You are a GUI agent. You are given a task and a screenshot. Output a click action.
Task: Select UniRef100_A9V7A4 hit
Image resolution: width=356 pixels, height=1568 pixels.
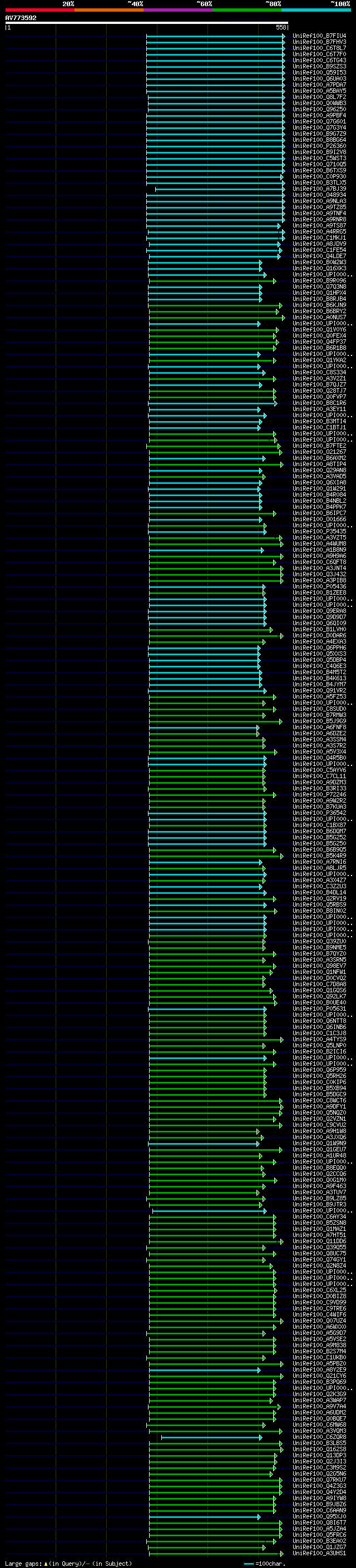coord(319,1407)
